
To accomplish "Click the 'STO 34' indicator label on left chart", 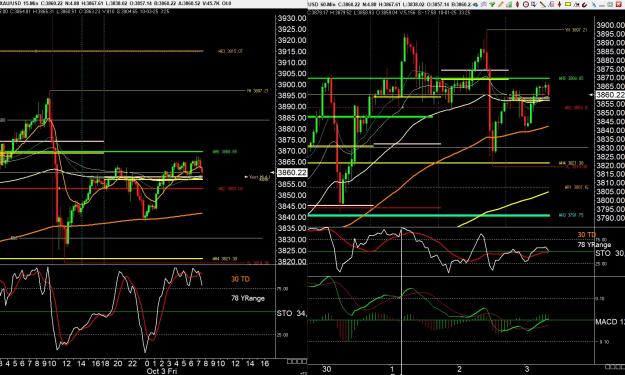I will pos(291,314).
